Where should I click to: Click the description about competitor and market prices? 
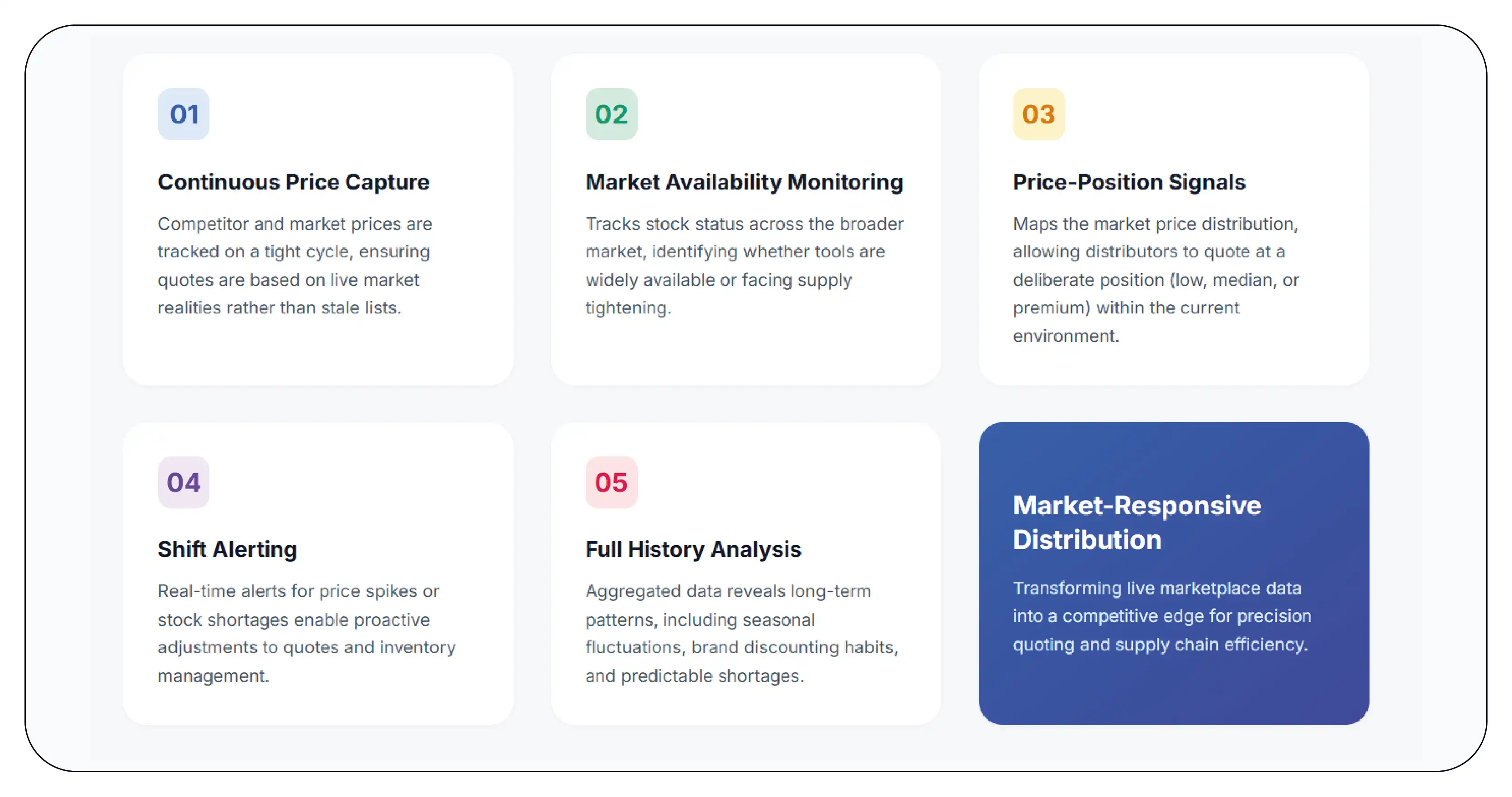pyautogui.click(x=294, y=265)
